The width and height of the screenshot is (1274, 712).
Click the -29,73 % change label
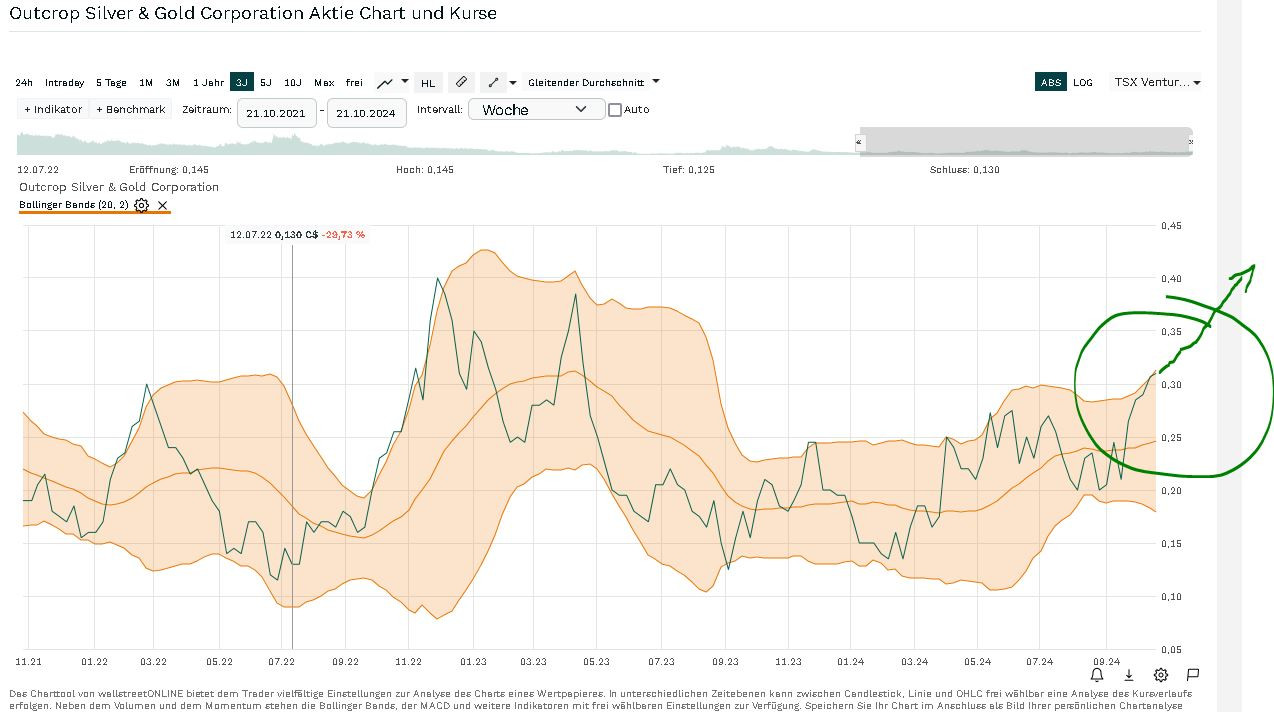coord(343,235)
